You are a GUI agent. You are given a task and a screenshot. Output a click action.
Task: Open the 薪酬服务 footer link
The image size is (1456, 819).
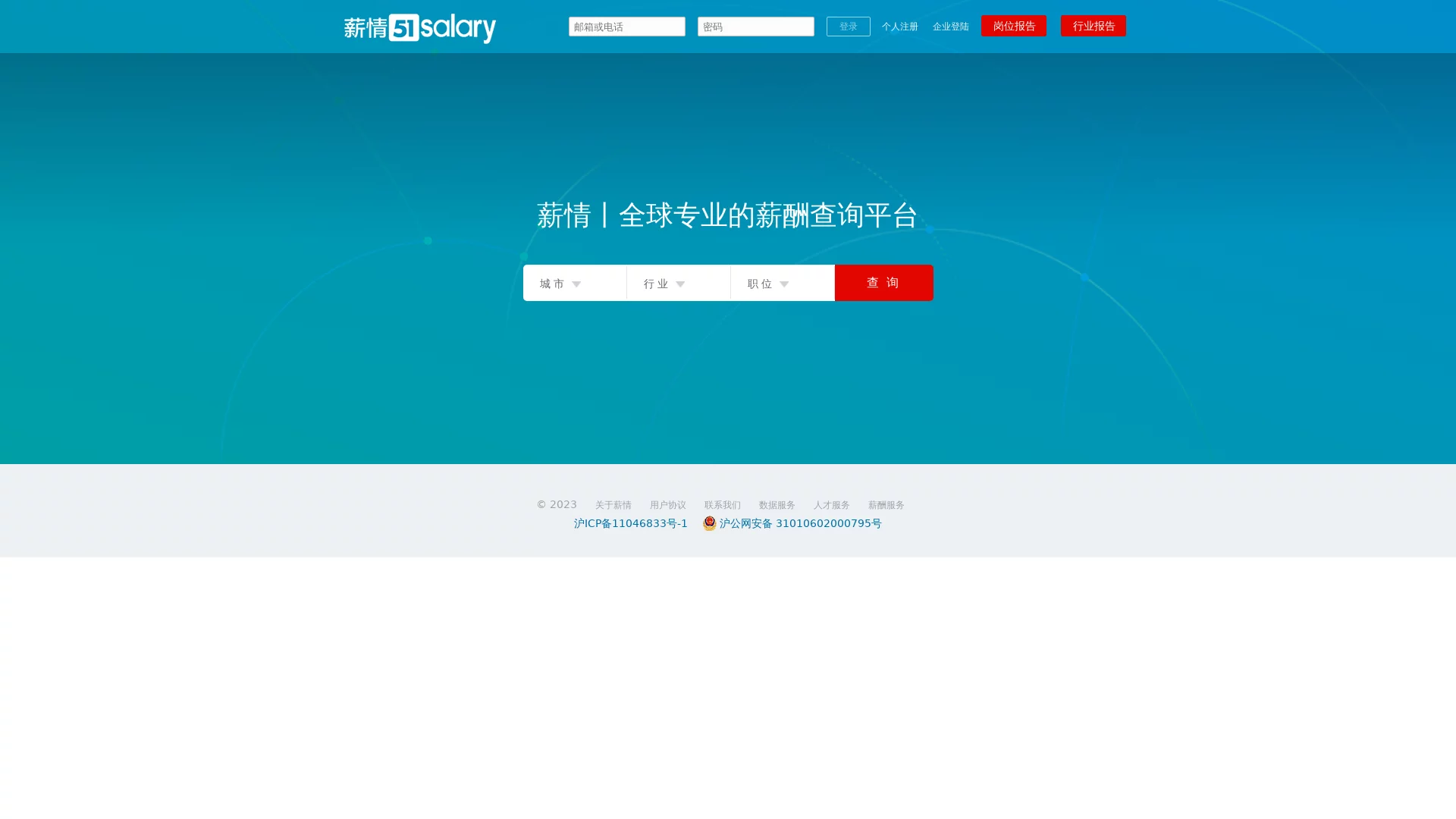coord(886,505)
